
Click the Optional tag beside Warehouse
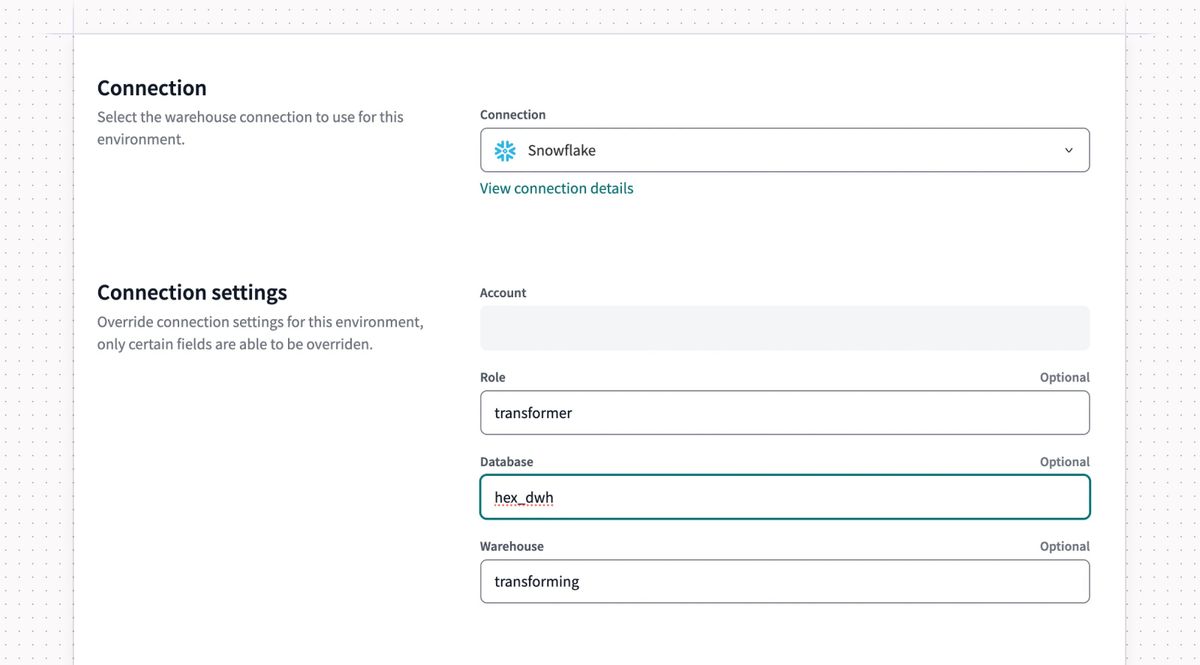[1064, 546]
